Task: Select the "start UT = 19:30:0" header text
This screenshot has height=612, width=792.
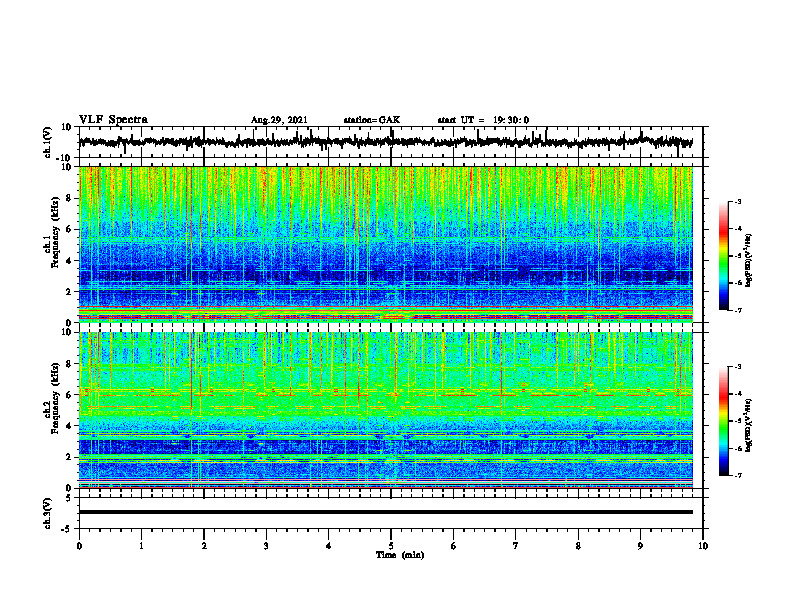Action: point(483,120)
